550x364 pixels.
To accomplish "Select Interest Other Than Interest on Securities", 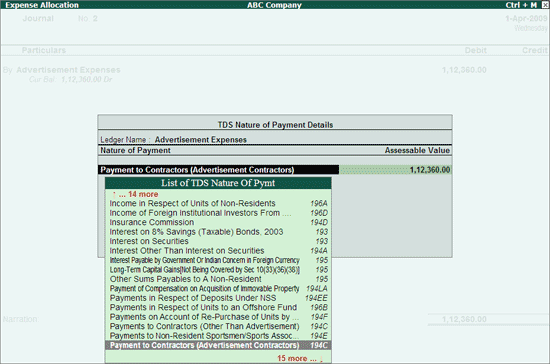I will point(218,251).
